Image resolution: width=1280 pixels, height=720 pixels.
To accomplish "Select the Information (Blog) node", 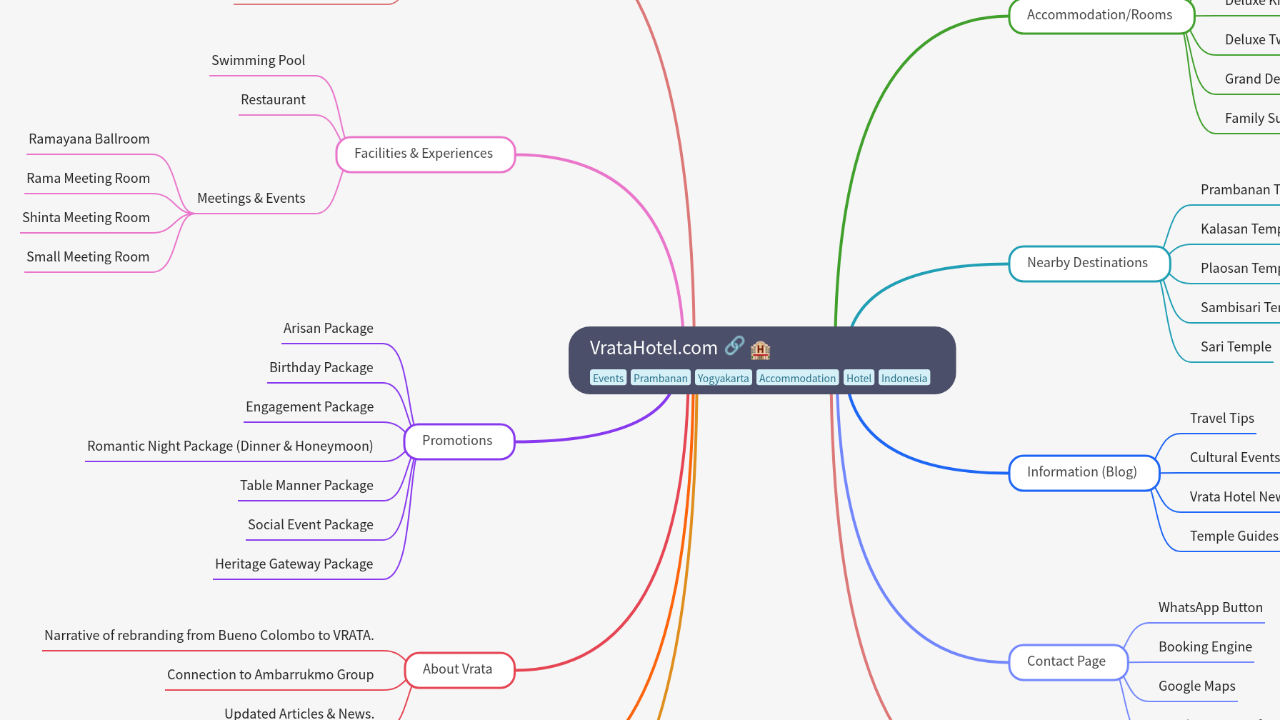I will click(1083, 472).
